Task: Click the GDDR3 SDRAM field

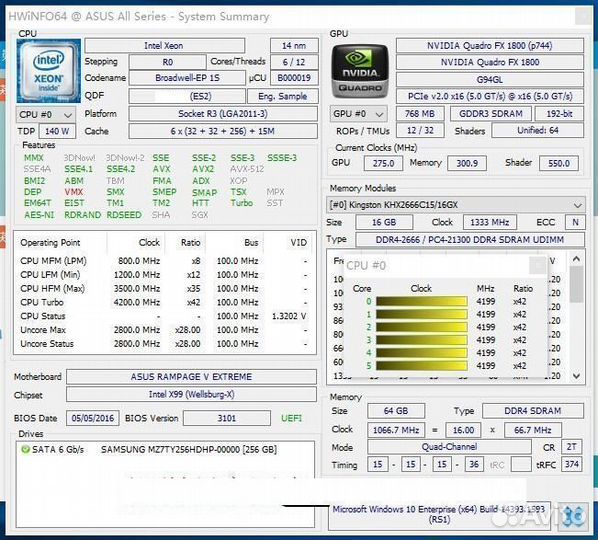Action: pos(491,114)
